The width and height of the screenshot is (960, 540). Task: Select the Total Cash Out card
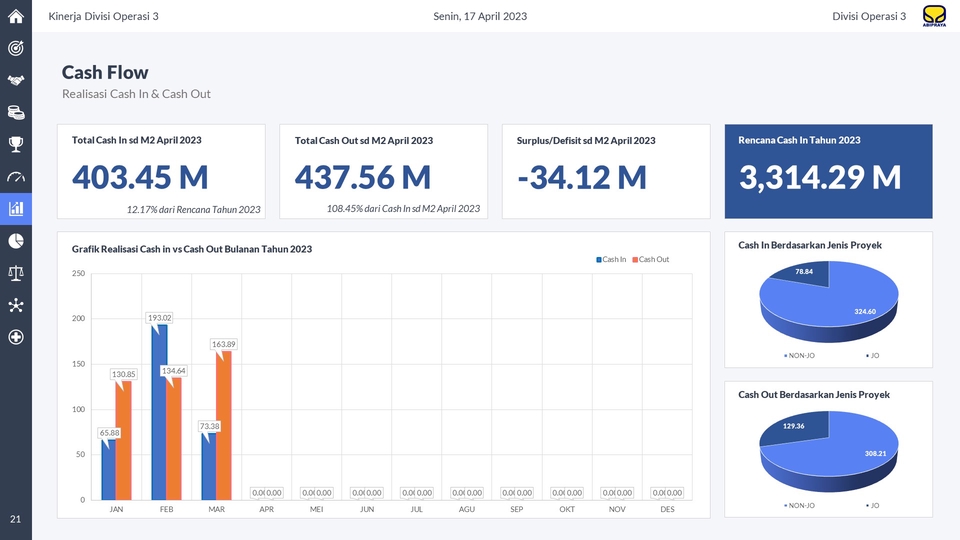tap(383, 171)
